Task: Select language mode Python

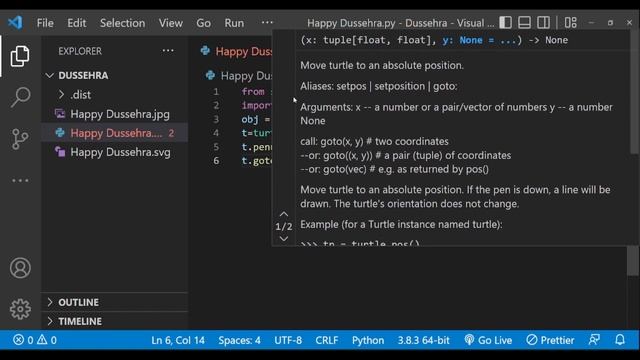Action: 368,340
